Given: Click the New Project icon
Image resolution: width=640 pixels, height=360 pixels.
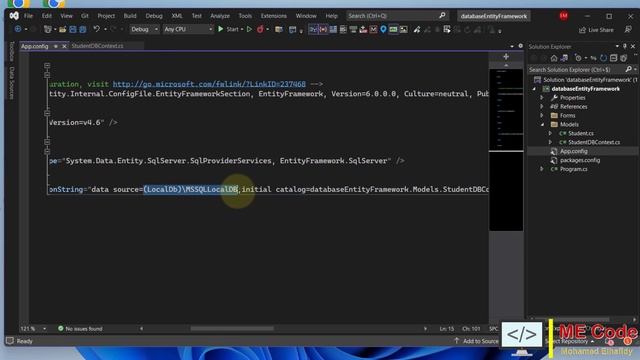Looking at the screenshot, I should coord(48,29).
